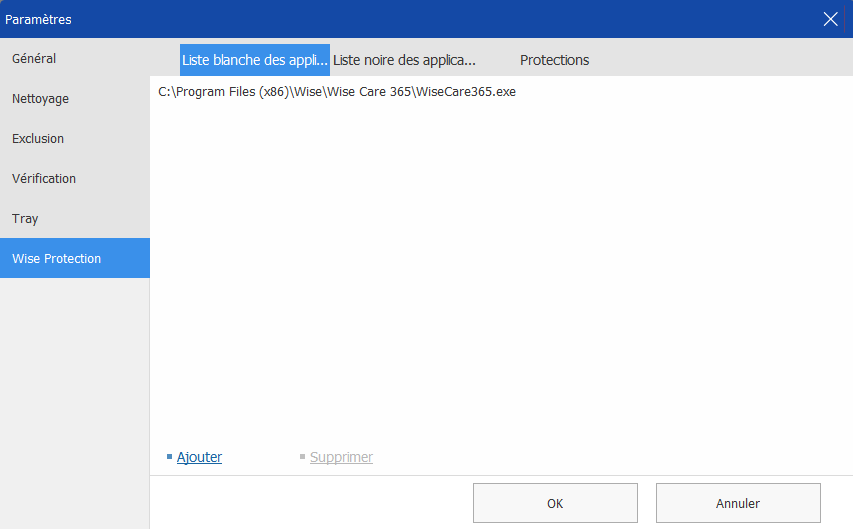Switch to Liste blanche des applications tab
853x529 pixels.
(255, 60)
